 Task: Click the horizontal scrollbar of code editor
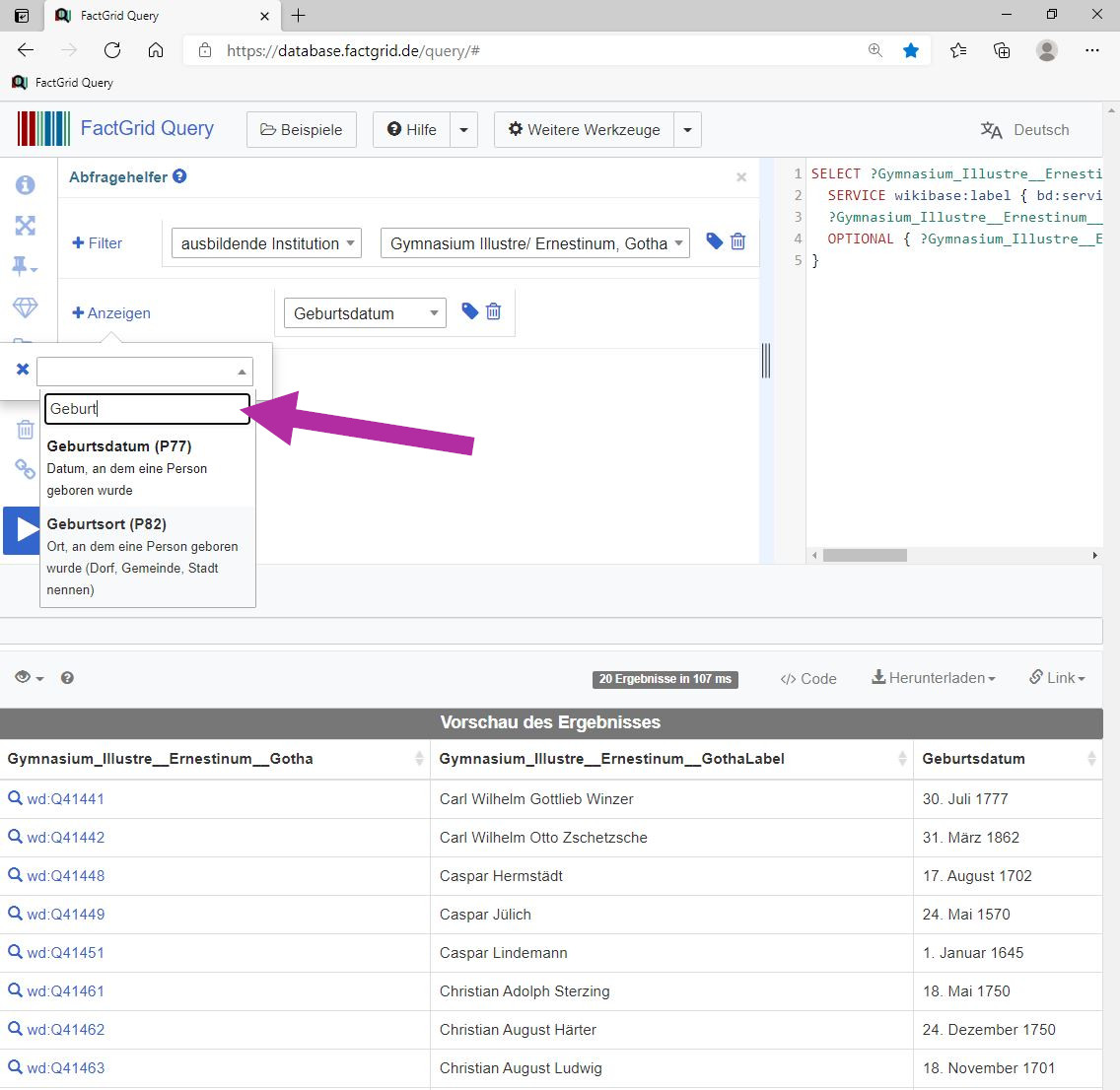[x=865, y=556]
